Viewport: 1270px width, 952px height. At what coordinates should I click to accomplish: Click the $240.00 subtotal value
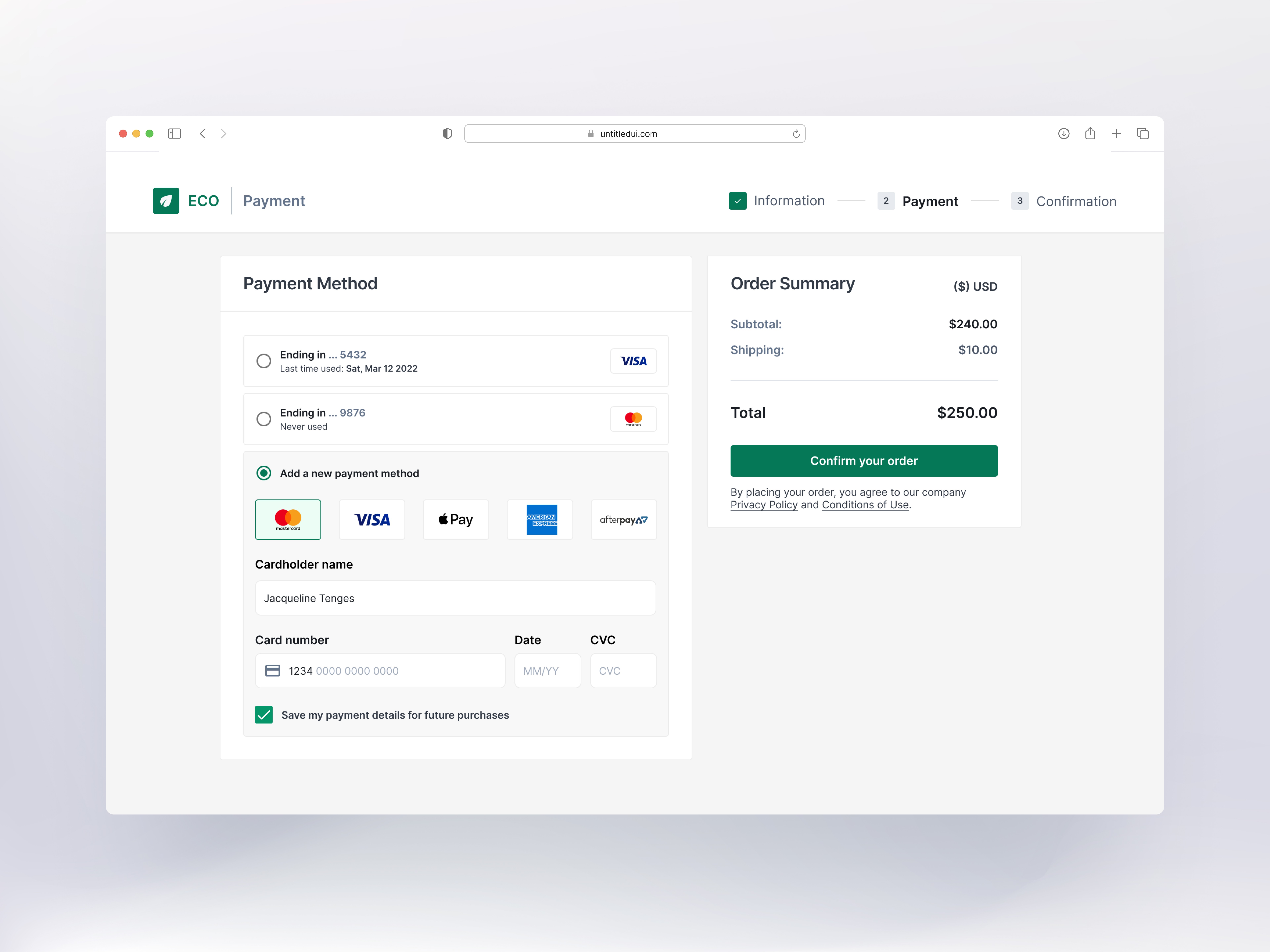pyautogui.click(x=973, y=324)
